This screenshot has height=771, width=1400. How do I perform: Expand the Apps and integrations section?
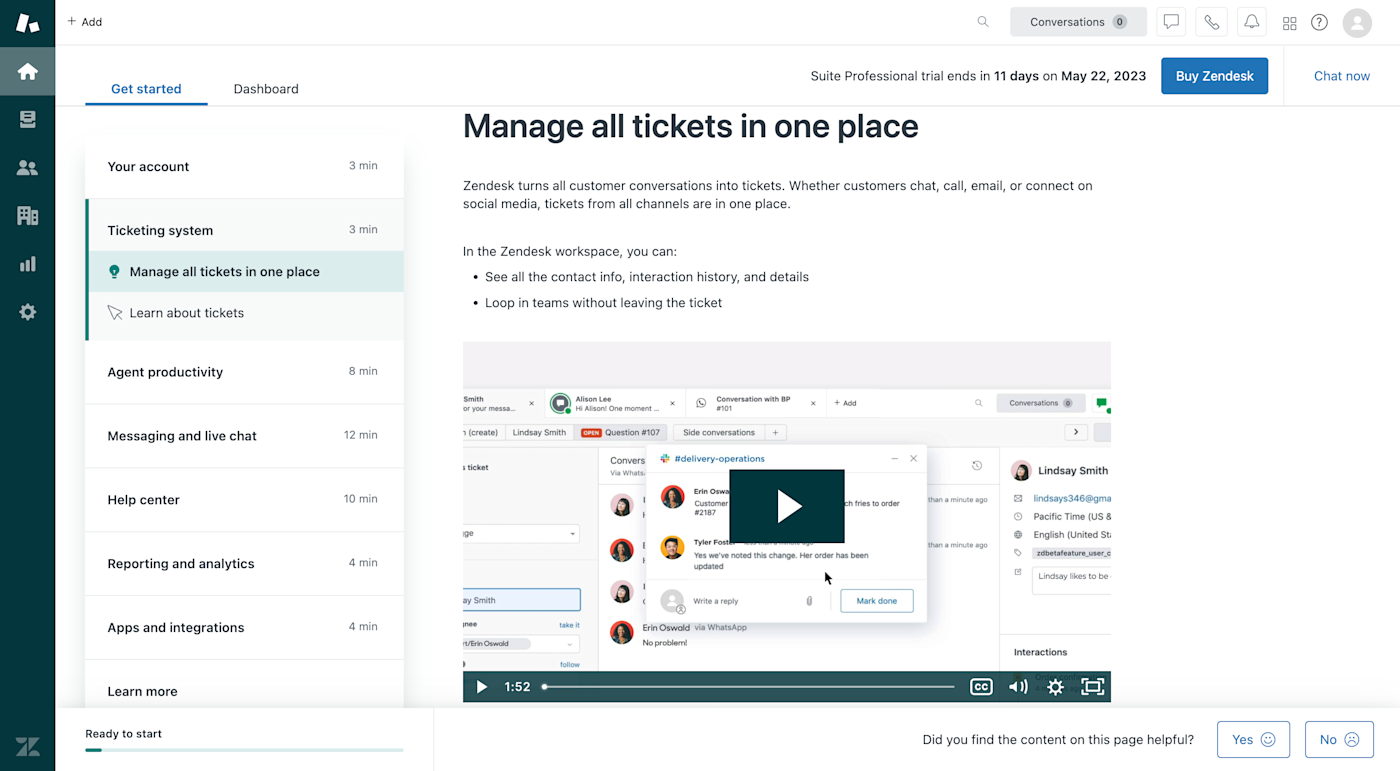point(244,628)
